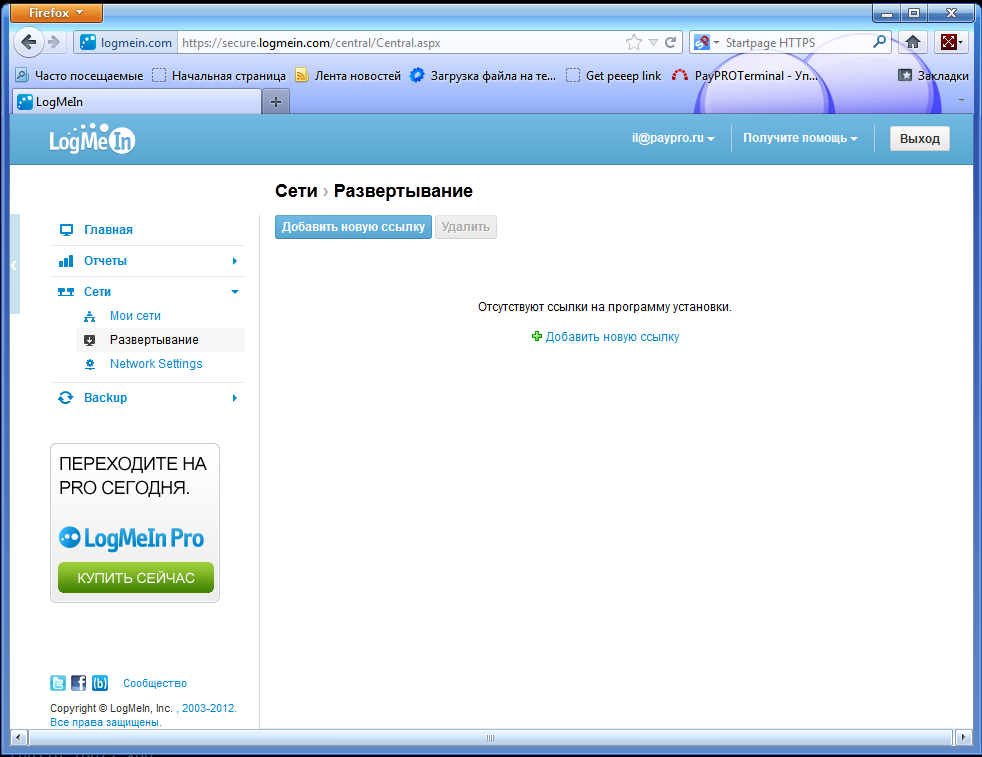The height and width of the screenshot is (757, 982).
Task: Open Network Settings in sidebar
Action: pos(156,364)
